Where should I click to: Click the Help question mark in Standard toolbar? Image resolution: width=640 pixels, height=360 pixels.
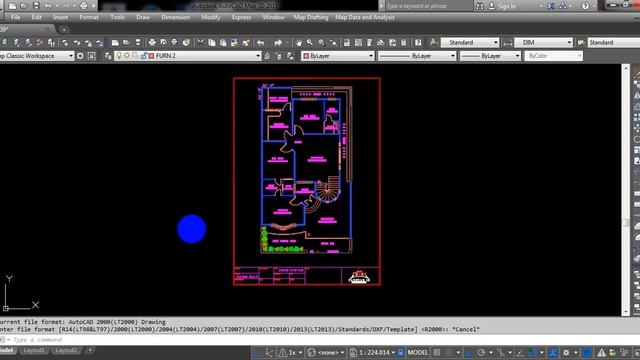point(418,42)
